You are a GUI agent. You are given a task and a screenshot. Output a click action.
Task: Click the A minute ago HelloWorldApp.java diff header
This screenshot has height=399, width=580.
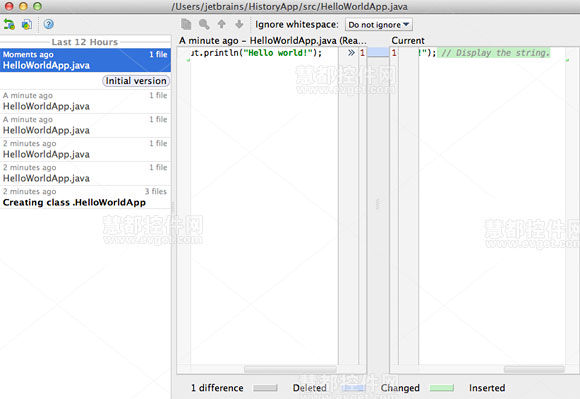coord(273,40)
